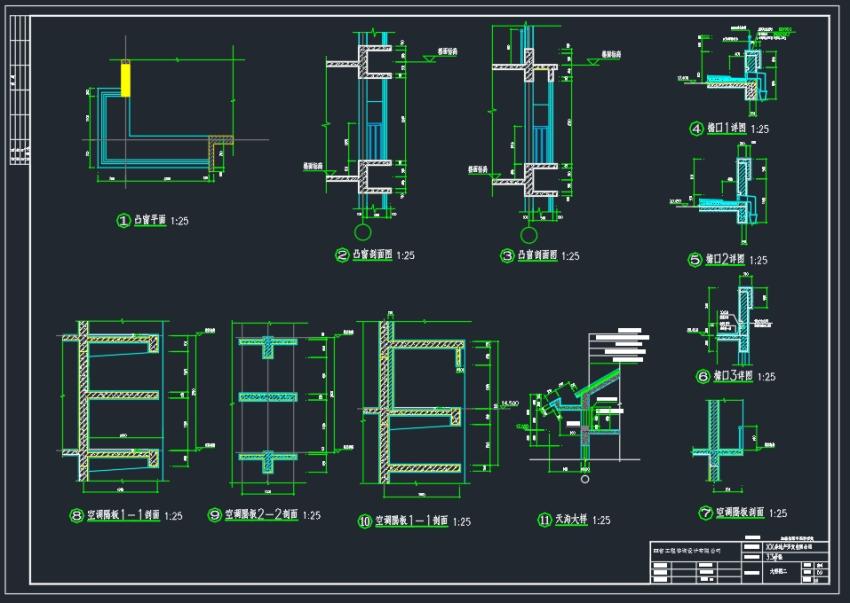Select the title 凸窗剖面图 of drawing 3

(537, 255)
